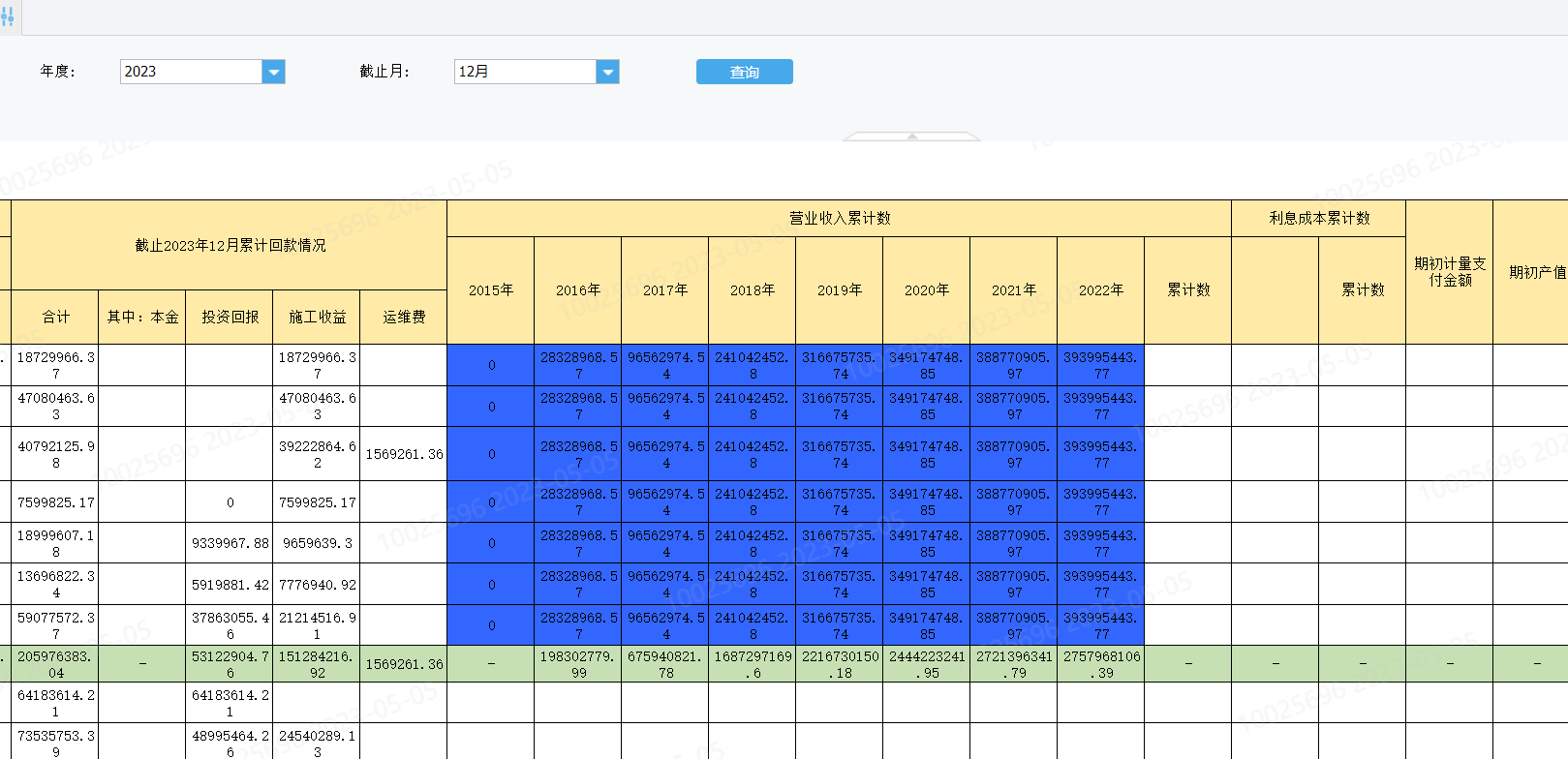Select the total cell 205976383.04
Viewport: 1568px width, 759px height.
[55, 664]
